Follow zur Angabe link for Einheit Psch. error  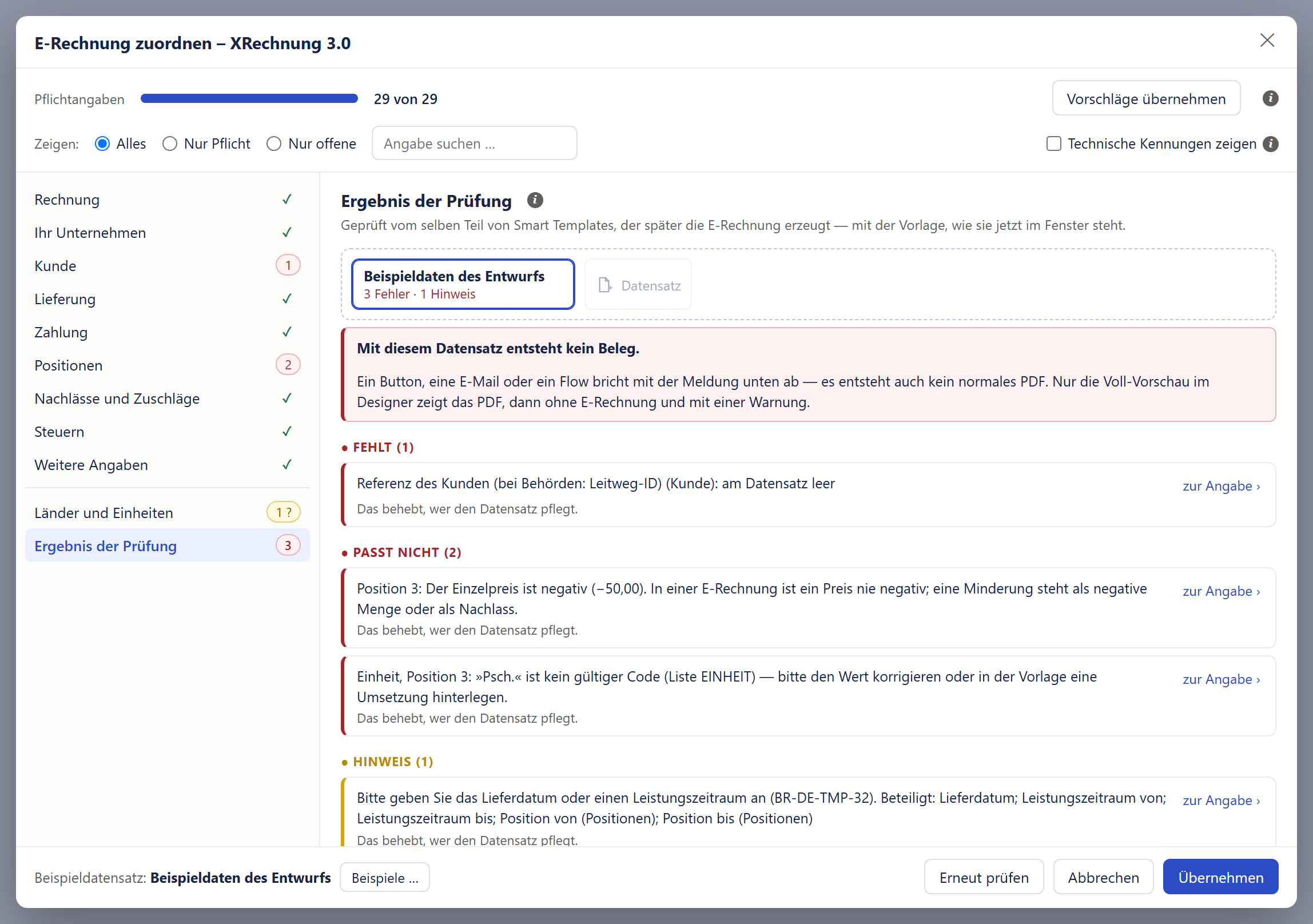(x=1221, y=679)
